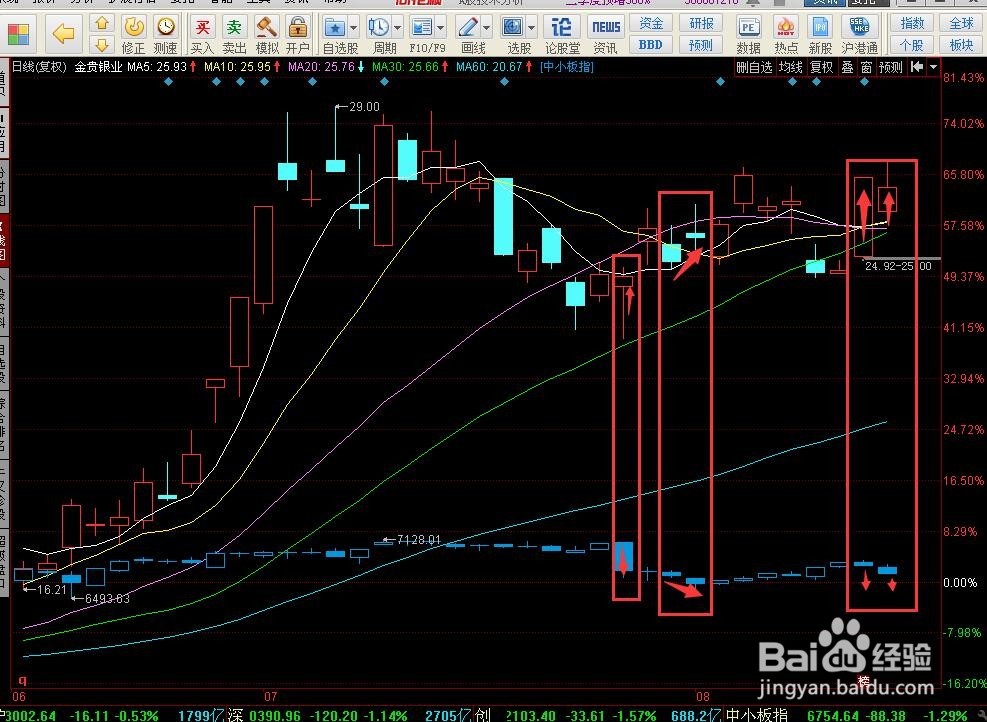Open 模拟 simulated trading gavel icon

point(267,35)
